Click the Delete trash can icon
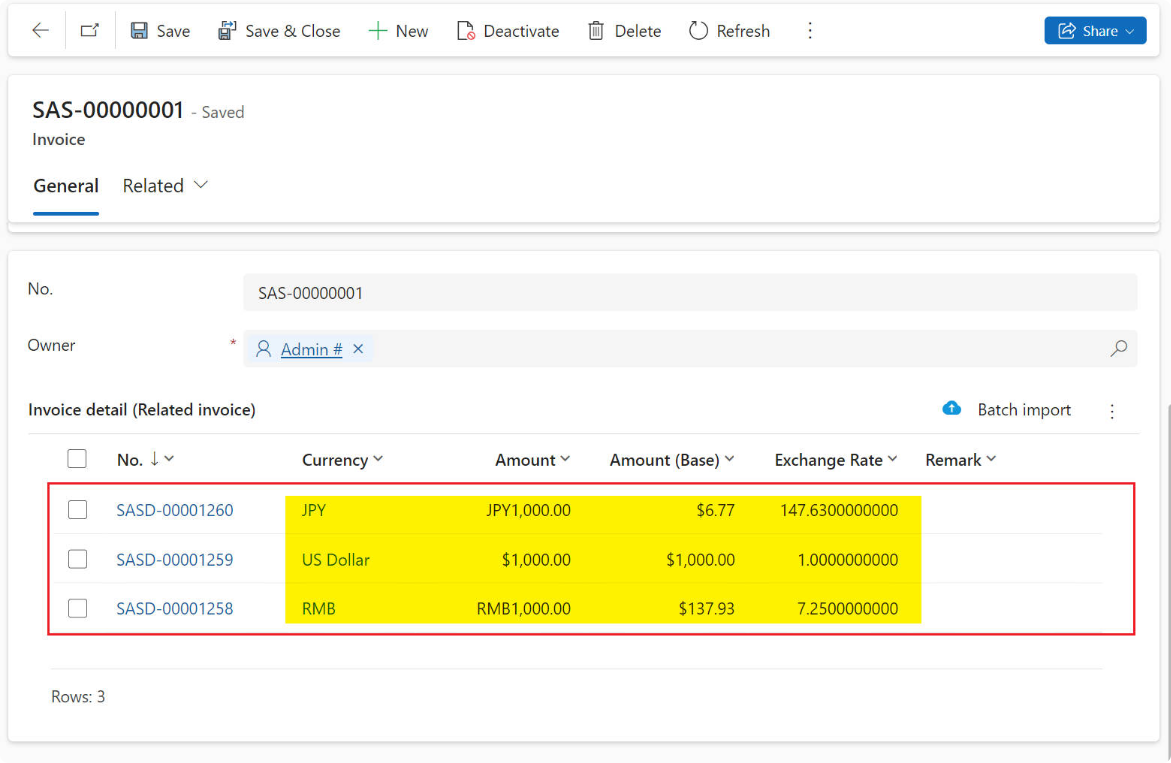This screenshot has height=763, width=1171. 596,31
